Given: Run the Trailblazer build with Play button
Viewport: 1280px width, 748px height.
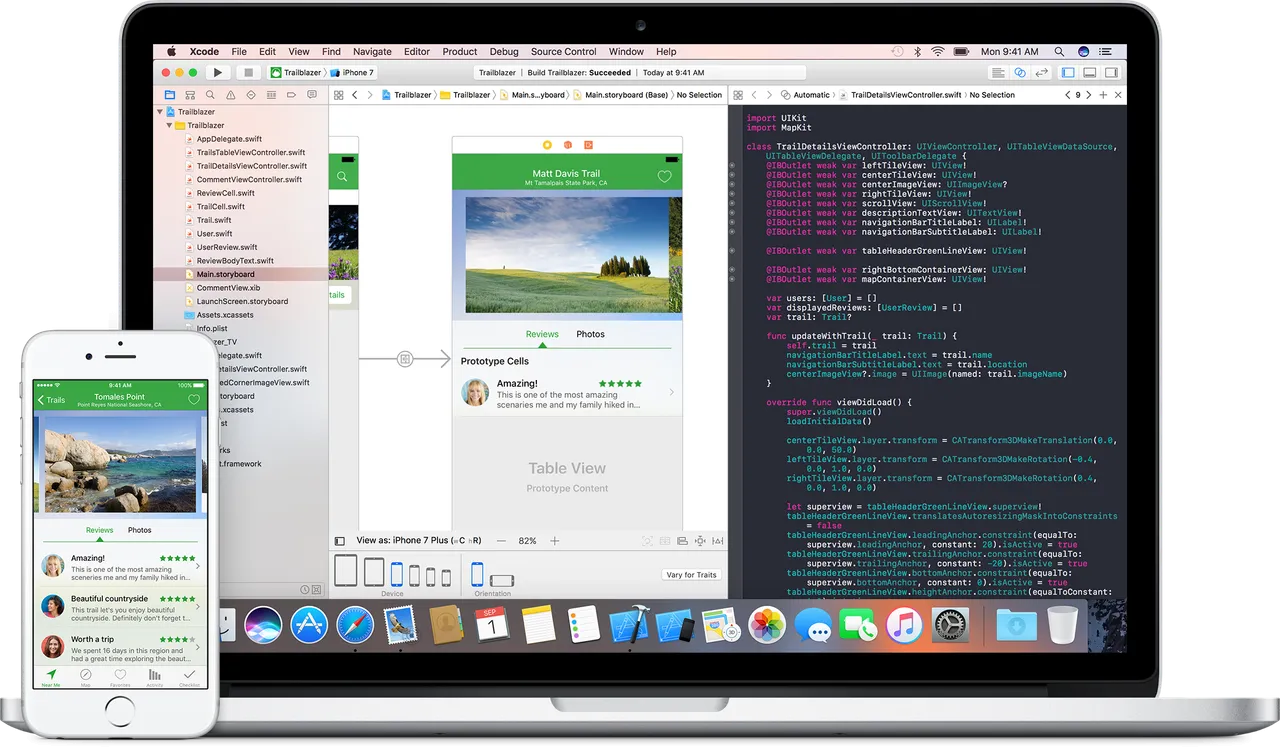Looking at the screenshot, I should pyautogui.click(x=218, y=72).
